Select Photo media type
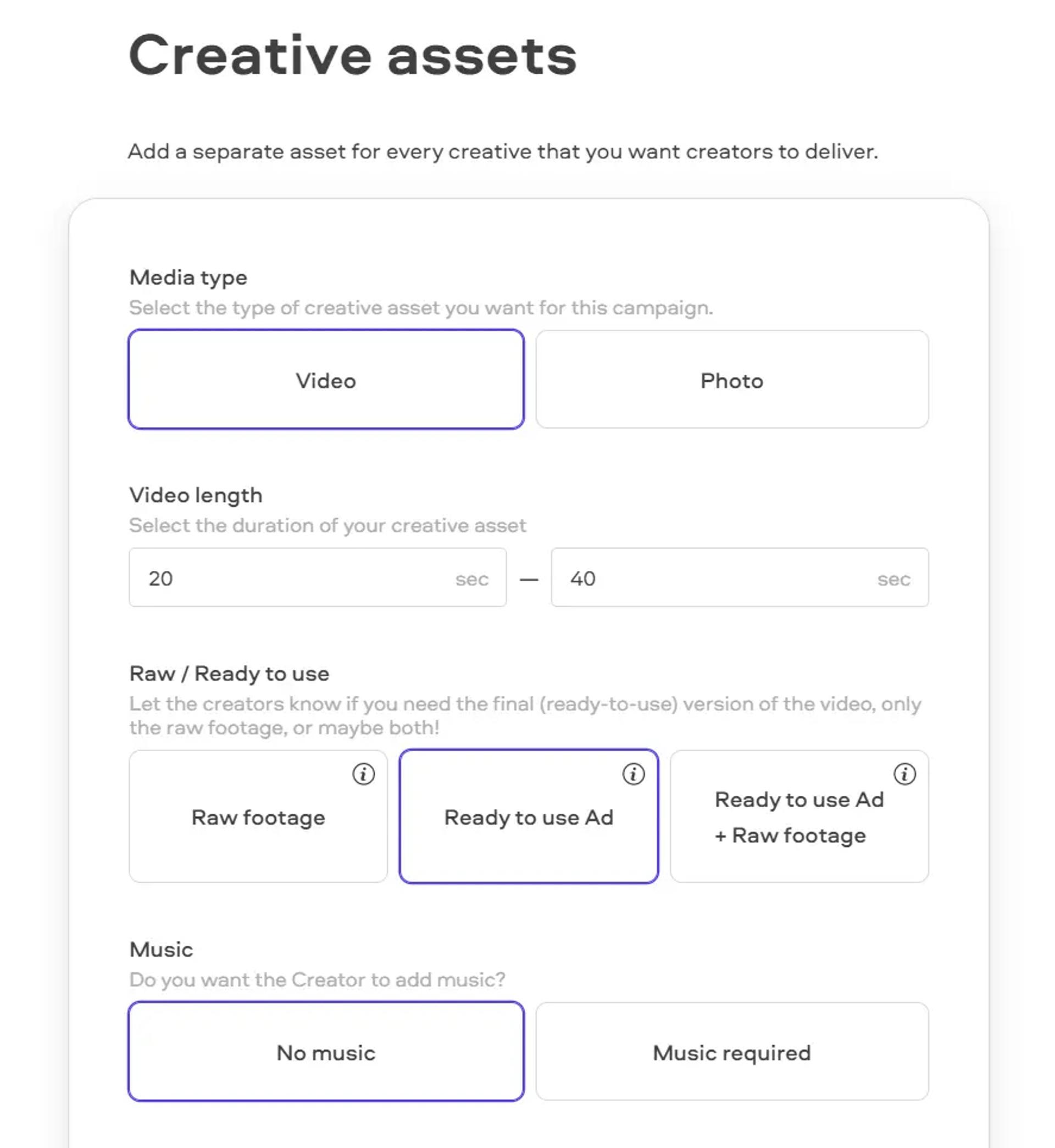Screen dimensions: 1055x1148 732,379
